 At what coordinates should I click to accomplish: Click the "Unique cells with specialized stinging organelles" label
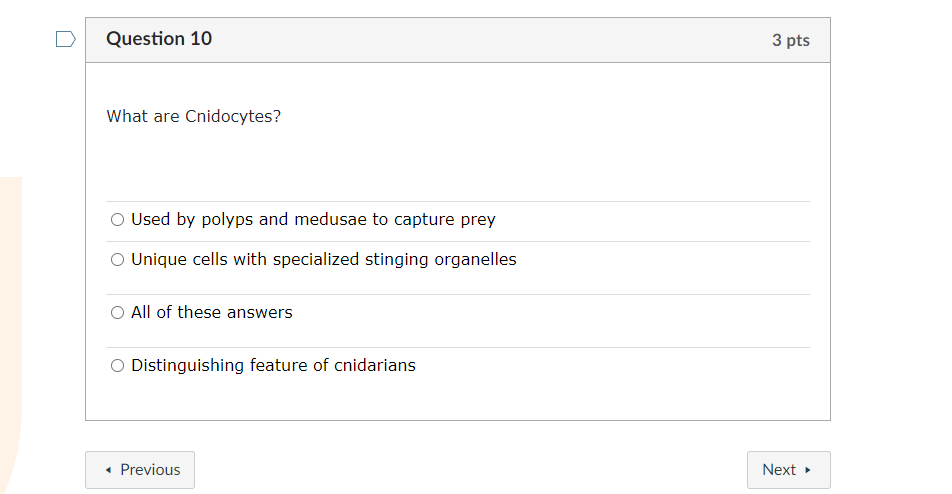[324, 260]
